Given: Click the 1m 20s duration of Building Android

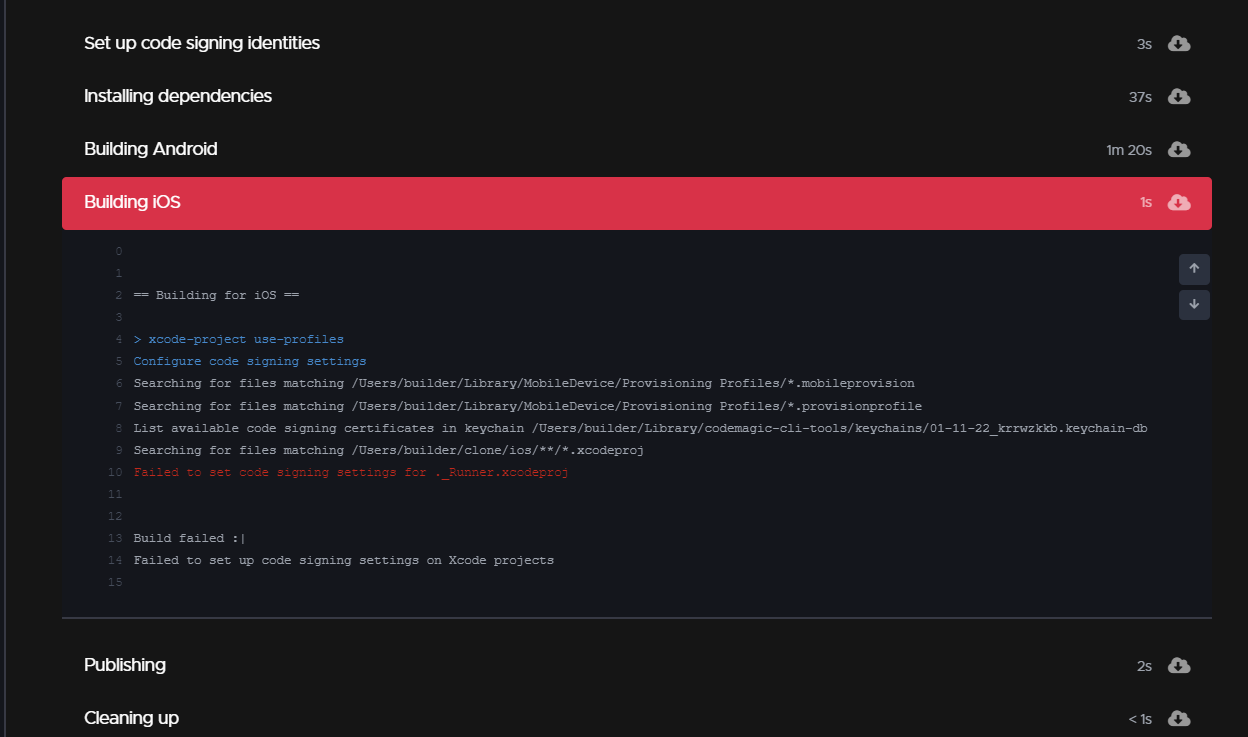Looking at the screenshot, I should [1129, 151].
